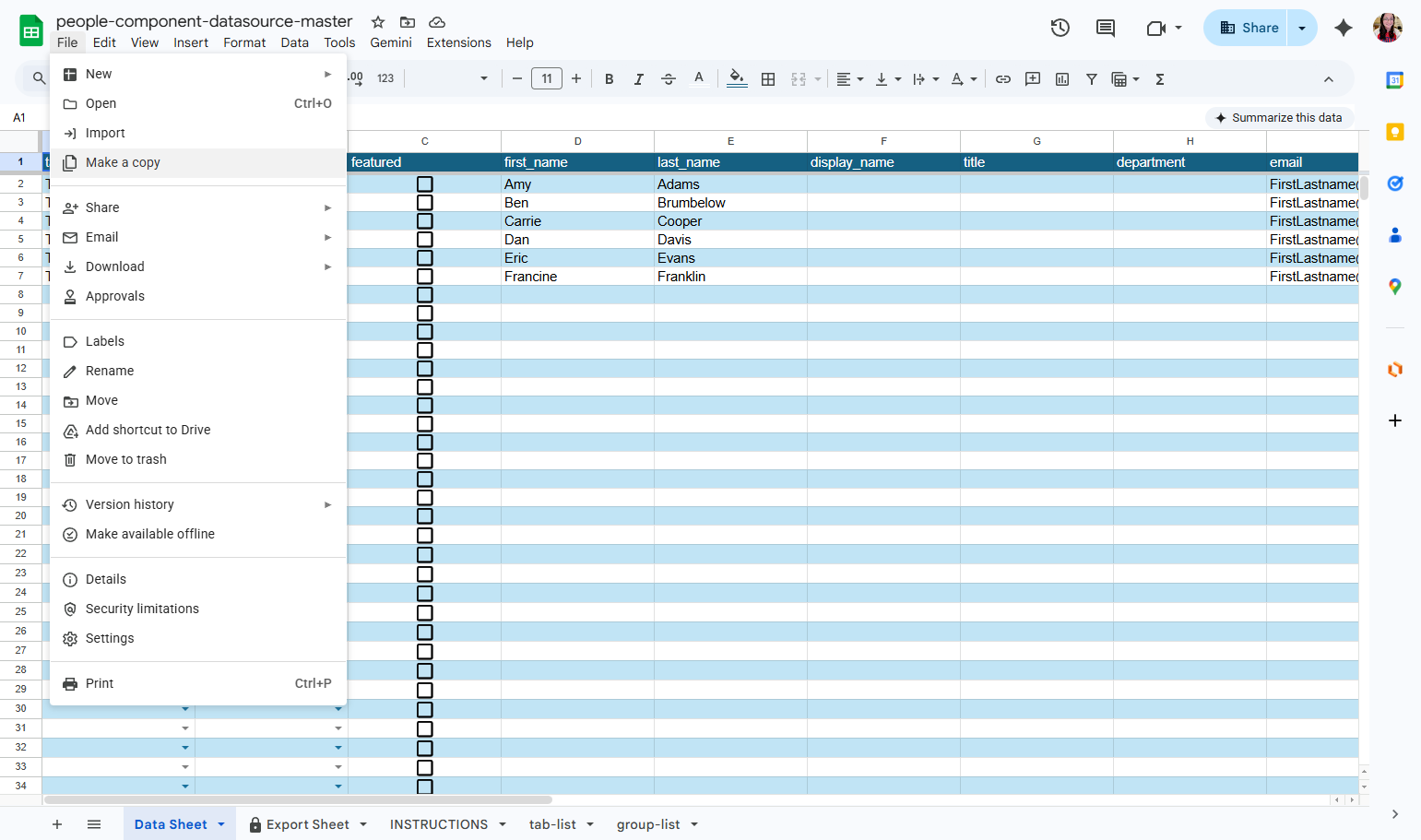Click the font size input field

(x=547, y=79)
